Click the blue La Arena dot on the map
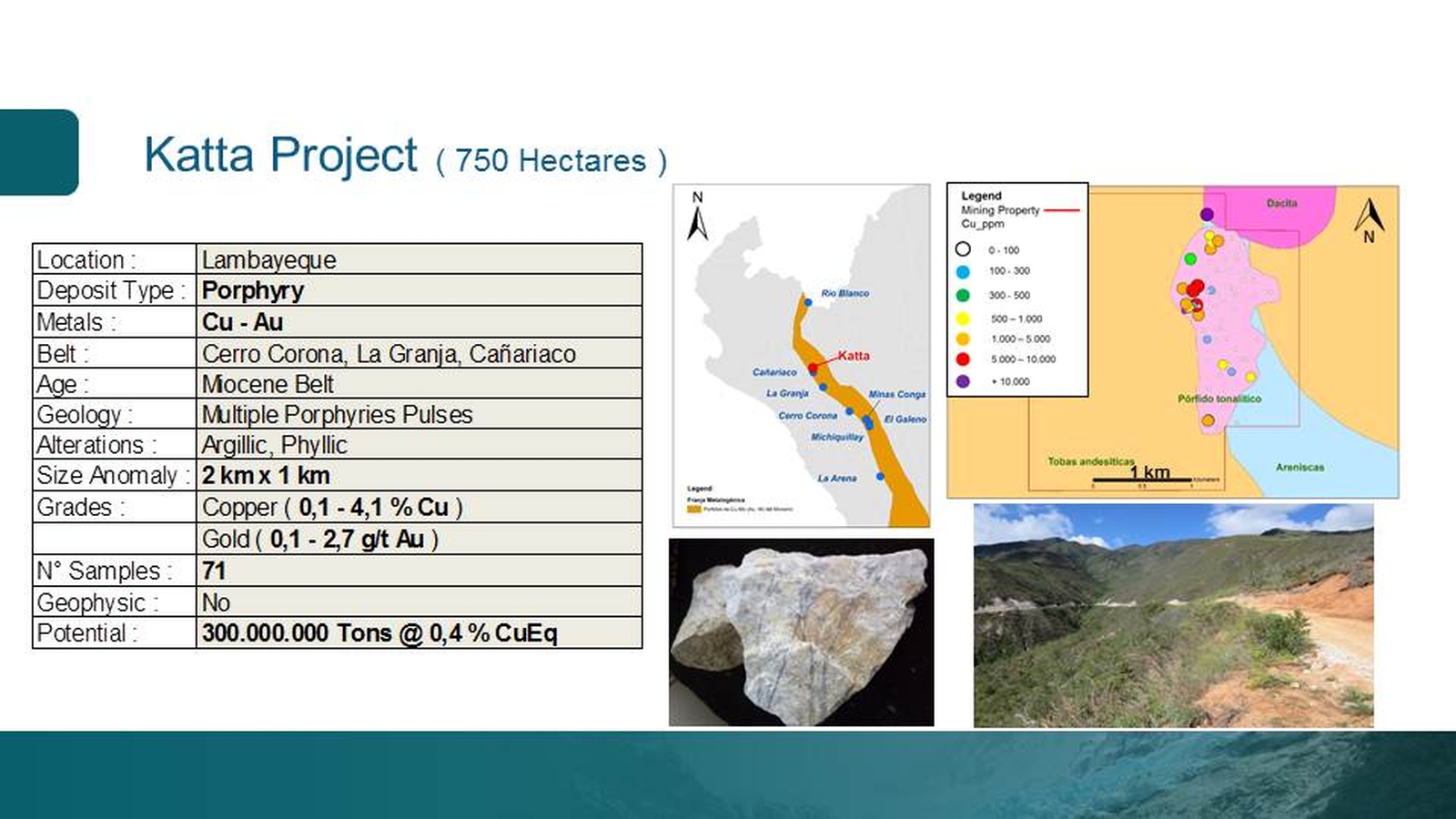The image size is (1456, 819). click(x=880, y=476)
